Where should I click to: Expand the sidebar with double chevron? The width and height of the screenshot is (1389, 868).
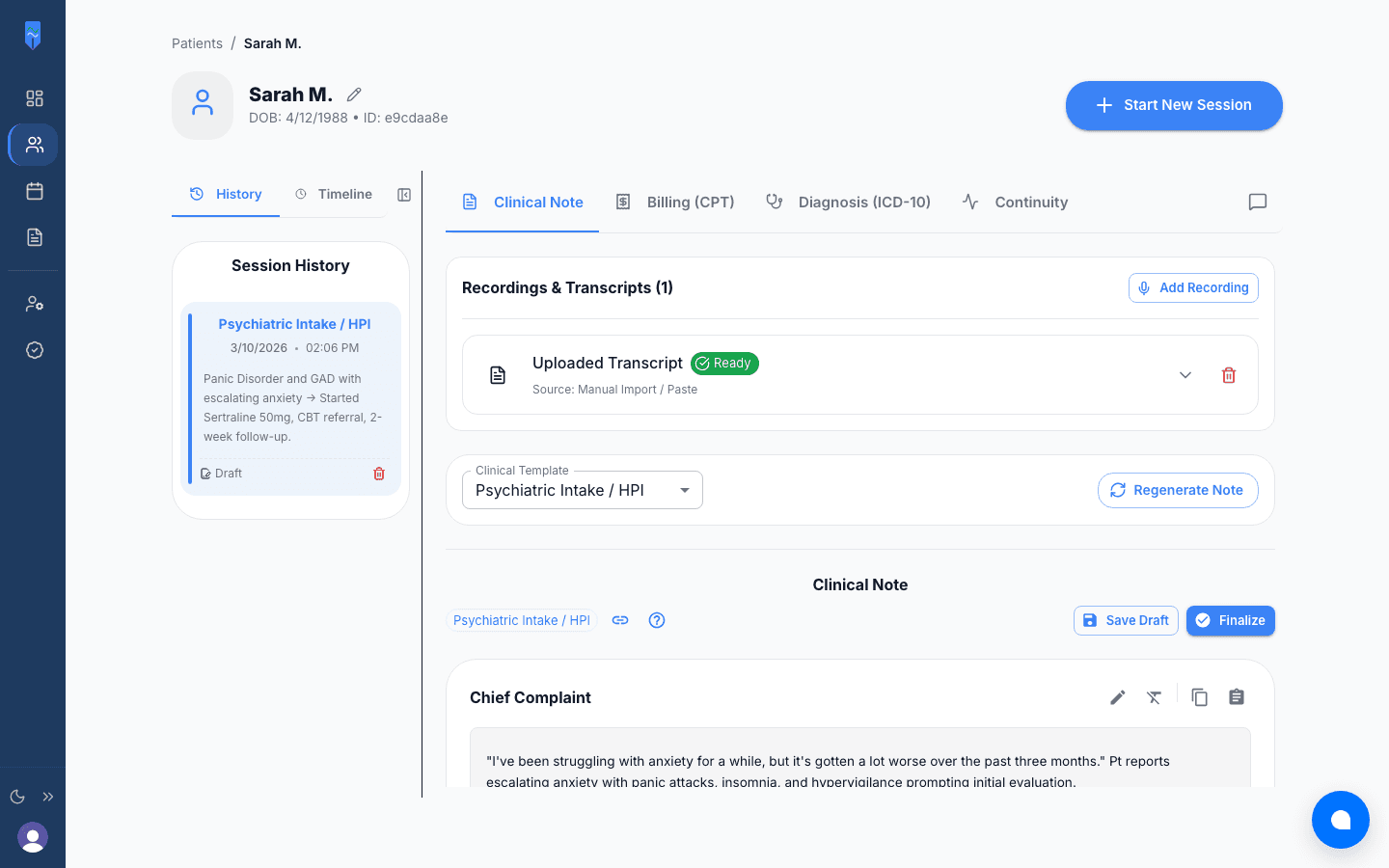[48, 797]
